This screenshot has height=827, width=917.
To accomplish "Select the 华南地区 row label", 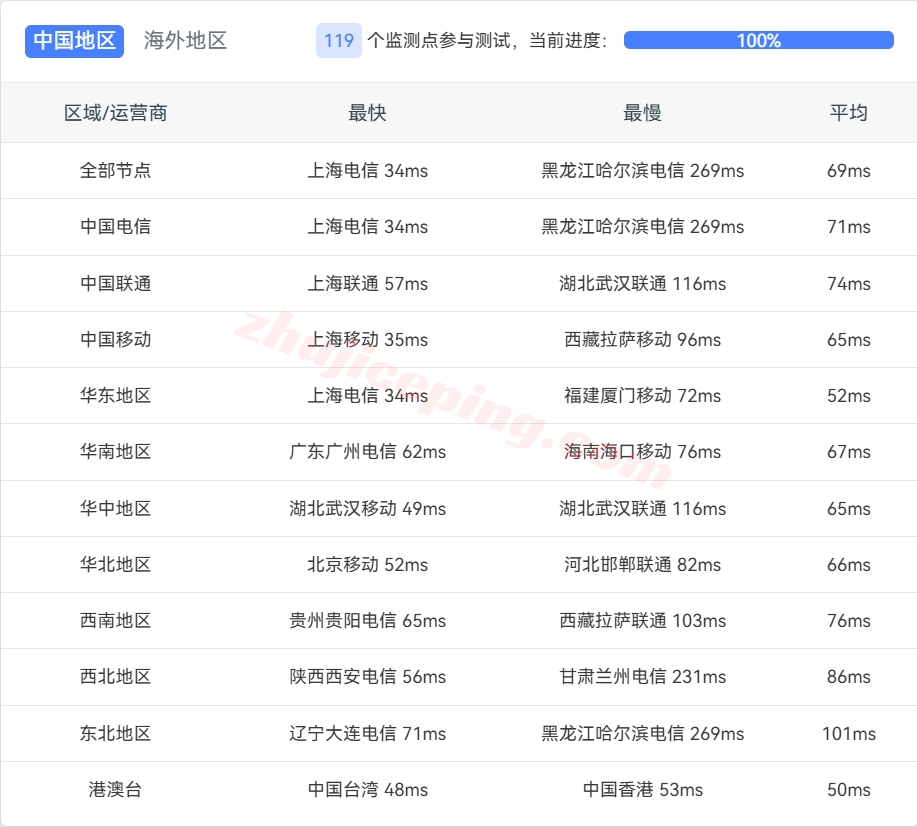I will pos(116,452).
